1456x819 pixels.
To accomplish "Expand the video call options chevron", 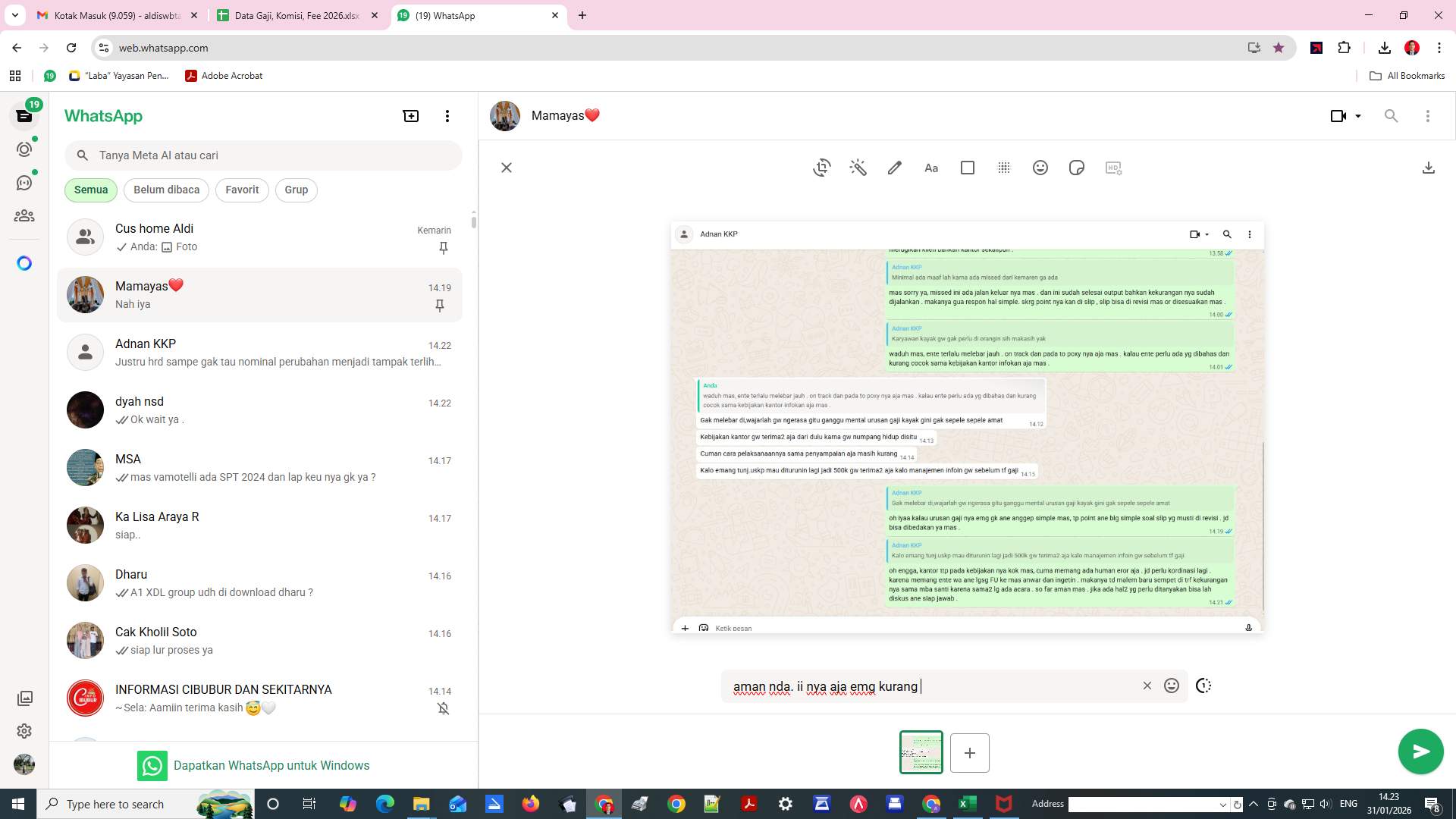I will click(1357, 116).
